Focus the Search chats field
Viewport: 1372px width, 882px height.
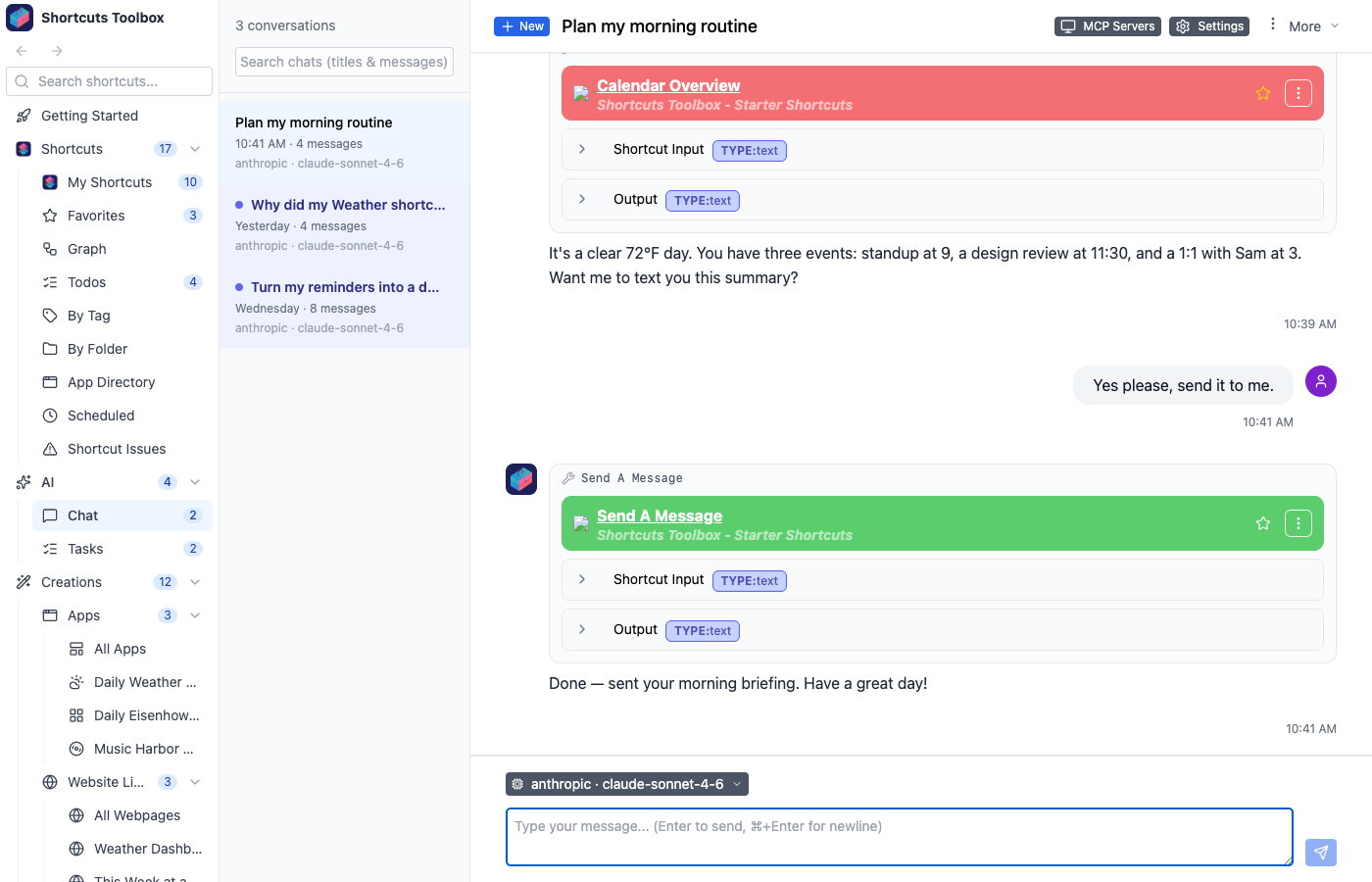pos(345,62)
